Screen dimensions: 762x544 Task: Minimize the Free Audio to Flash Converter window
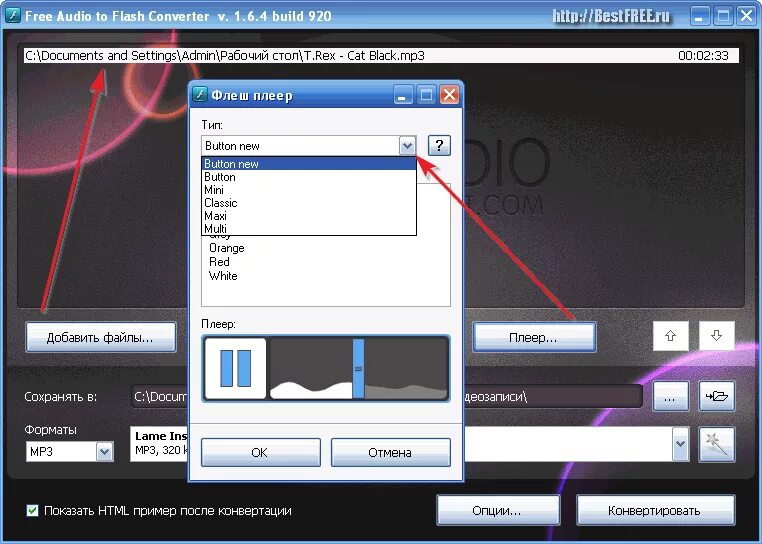[699, 16]
